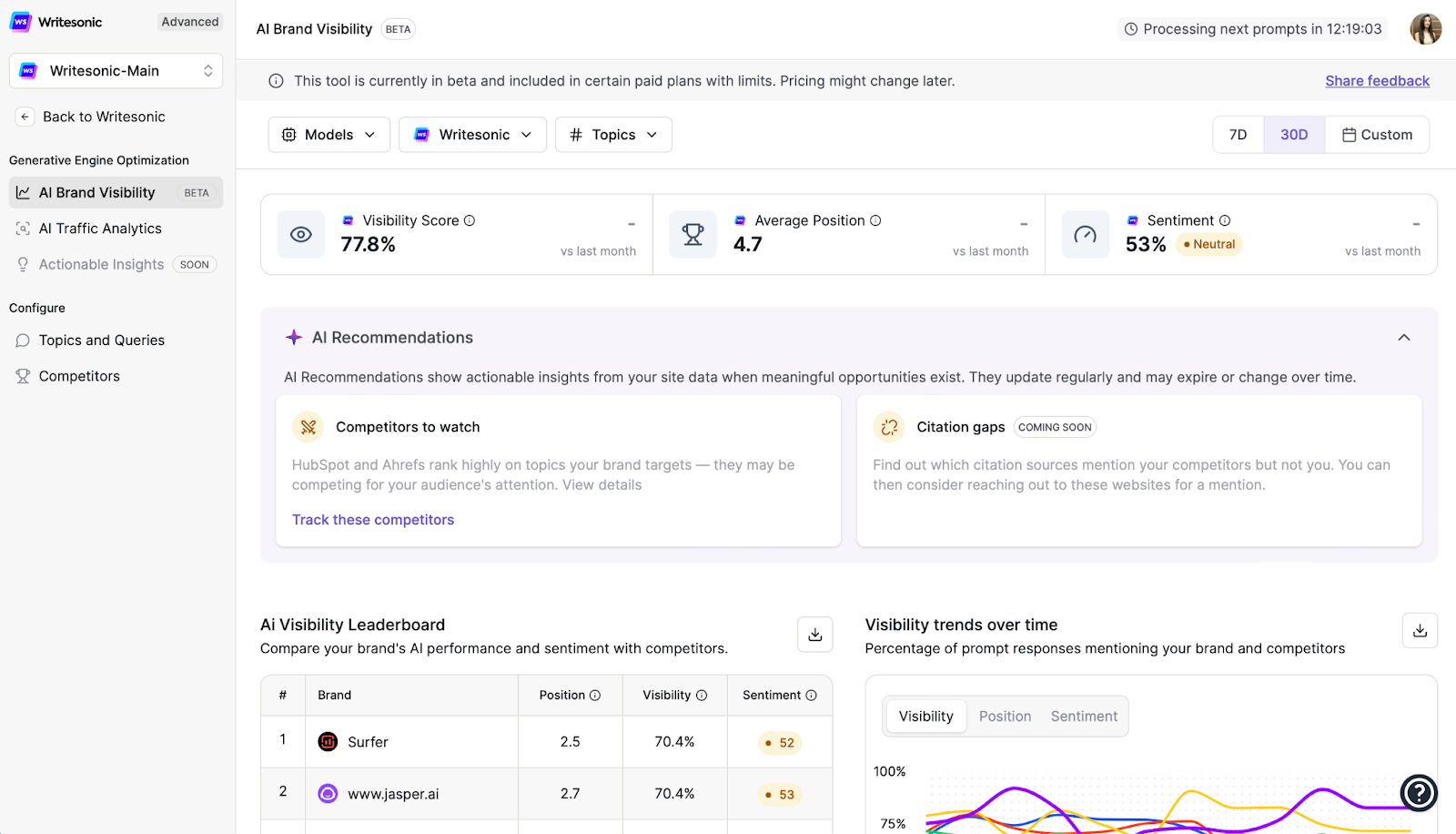Image resolution: width=1456 pixels, height=834 pixels.
Task: Select the 7D time range
Action: (x=1239, y=135)
